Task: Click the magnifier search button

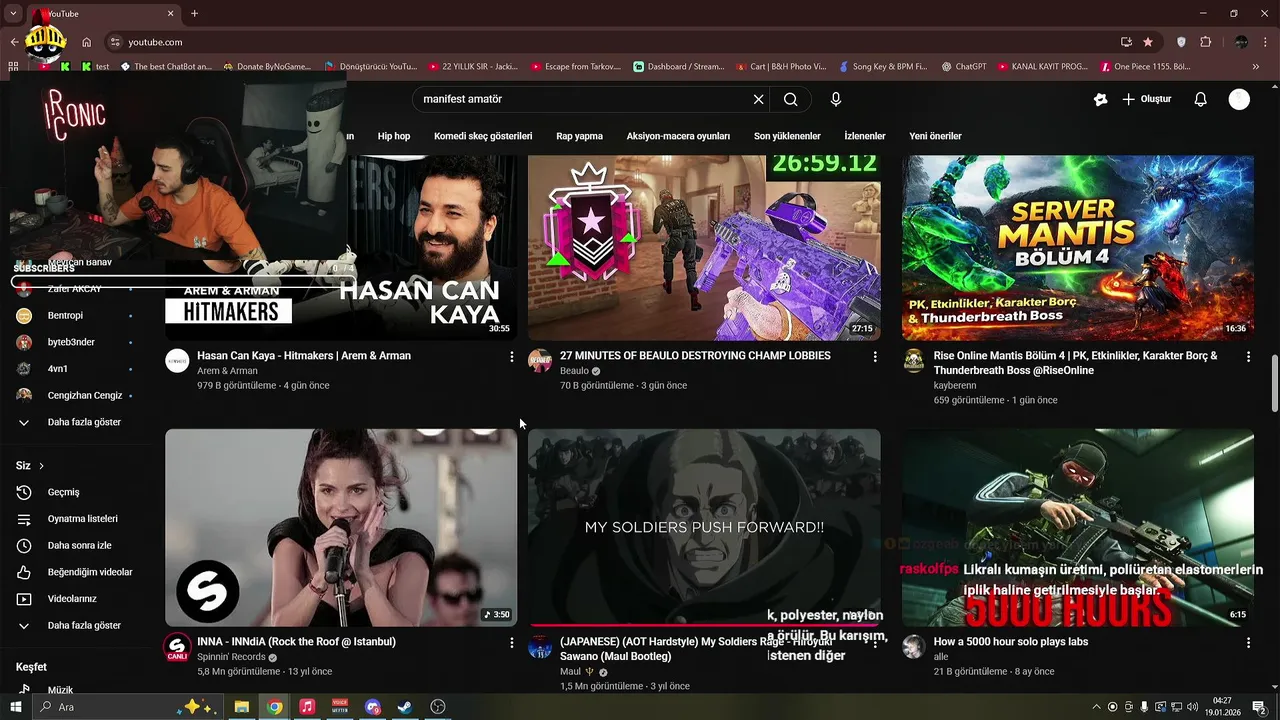Action: [x=790, y=99]
